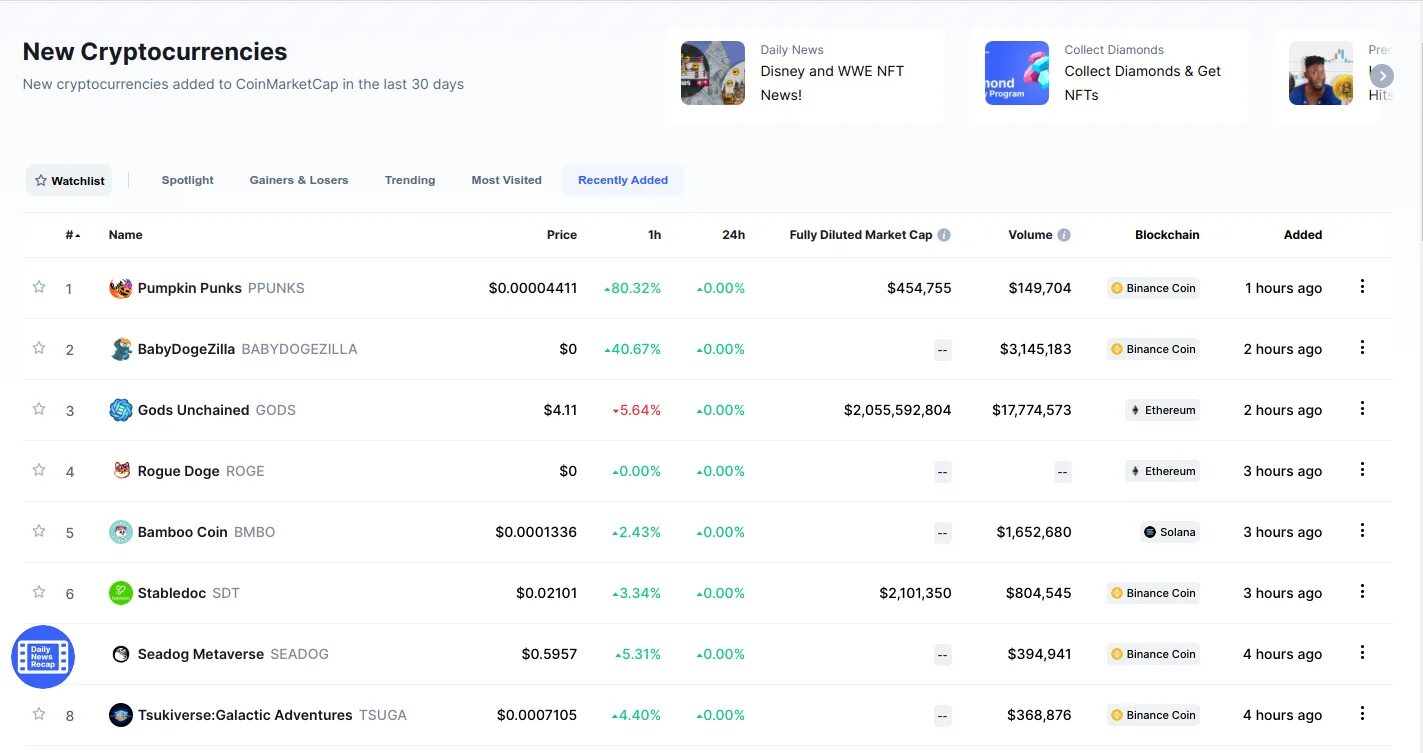
Task: Click the Binance Coin badge for Seadog Metaverse
Action: click(1153, 654)
